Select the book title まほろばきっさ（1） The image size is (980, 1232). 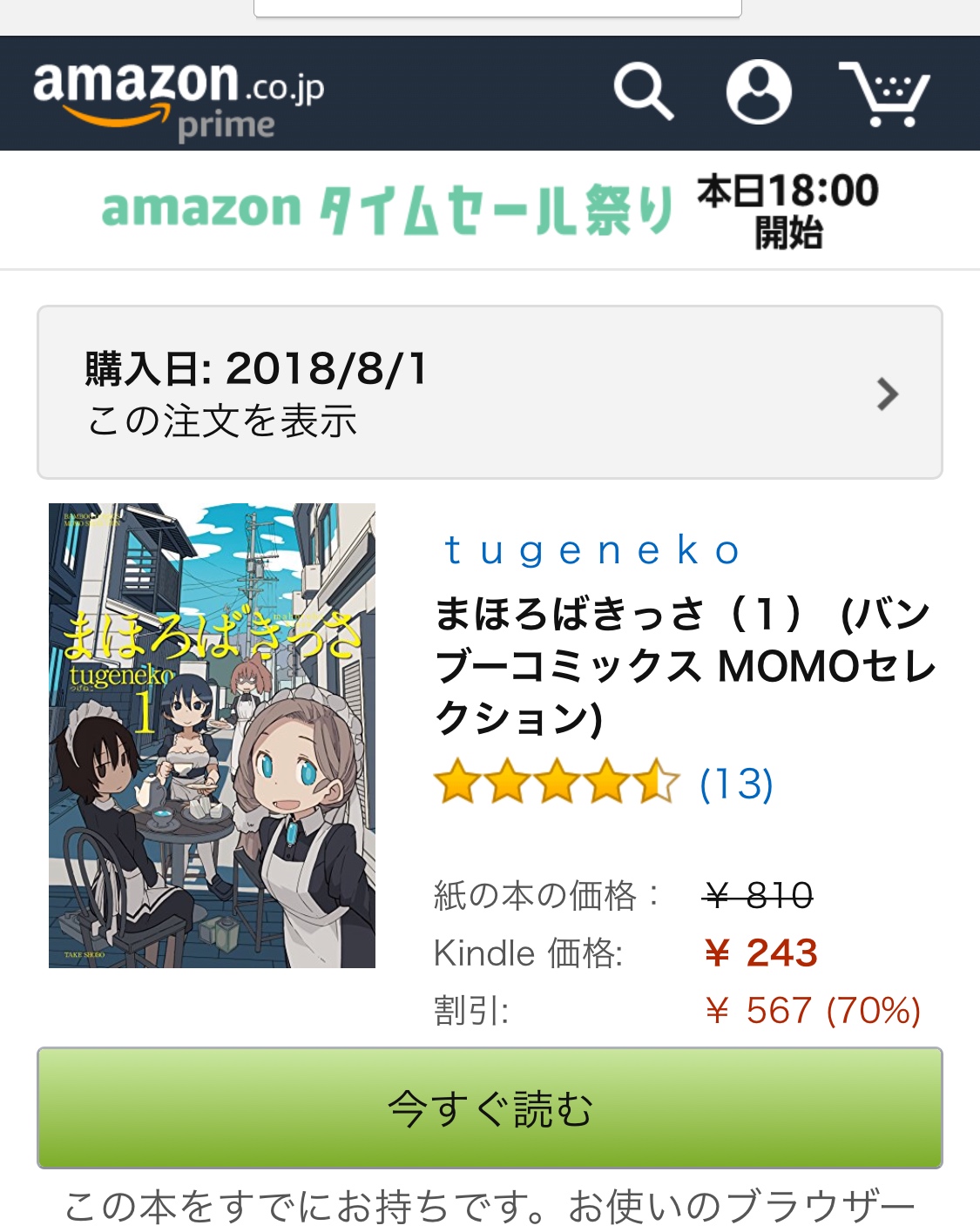pyautogui.click(x=685, y=667)
